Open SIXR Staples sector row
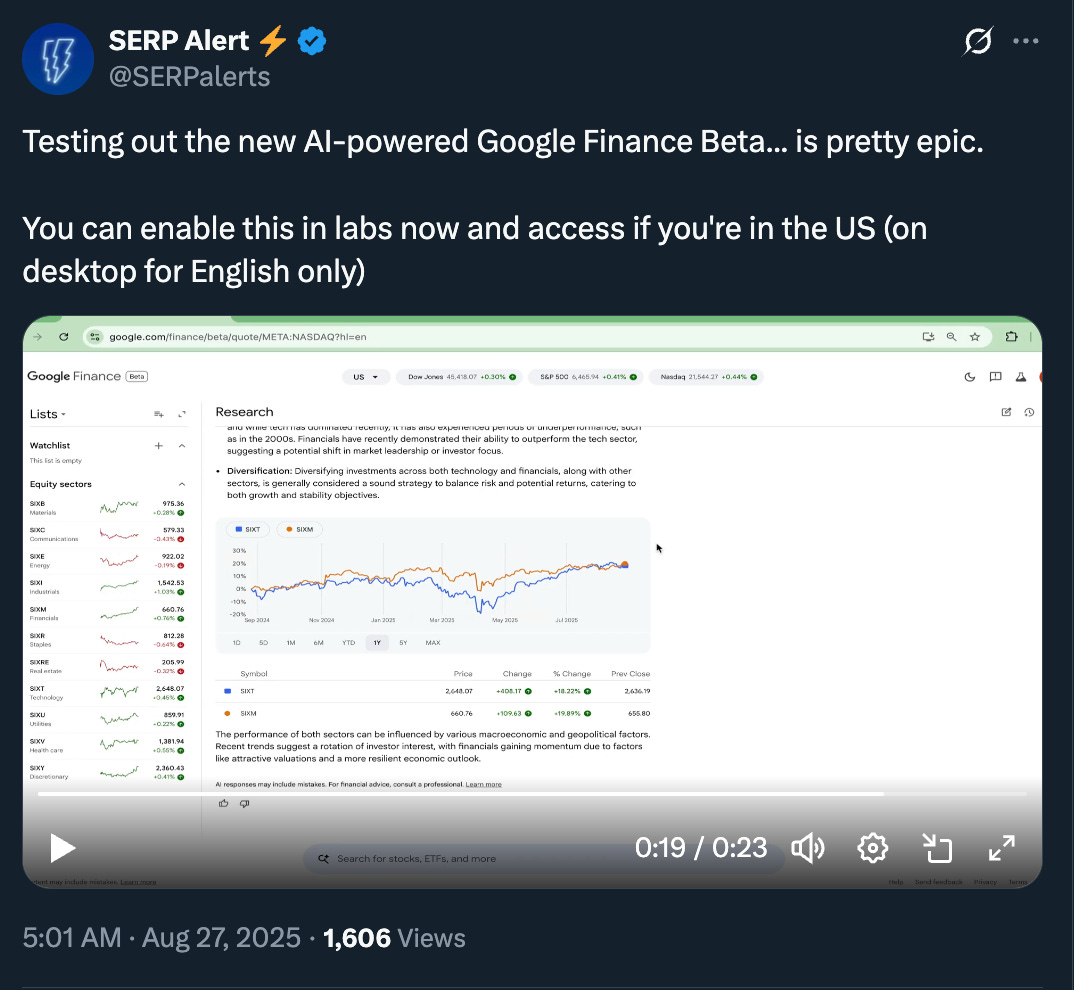Screen dimensions: 1074x990 (x=107, y=640)
